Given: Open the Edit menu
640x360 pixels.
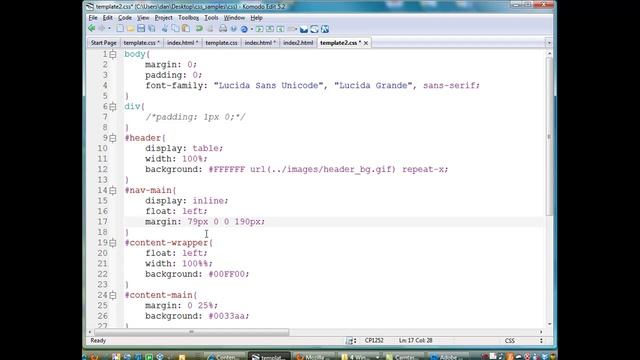Looking at the screenshot, I should pos(107,18).
